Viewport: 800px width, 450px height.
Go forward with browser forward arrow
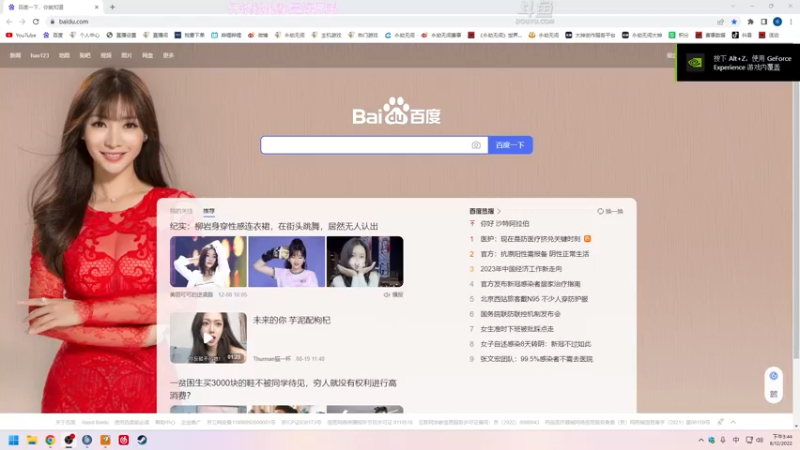point(22,21)
